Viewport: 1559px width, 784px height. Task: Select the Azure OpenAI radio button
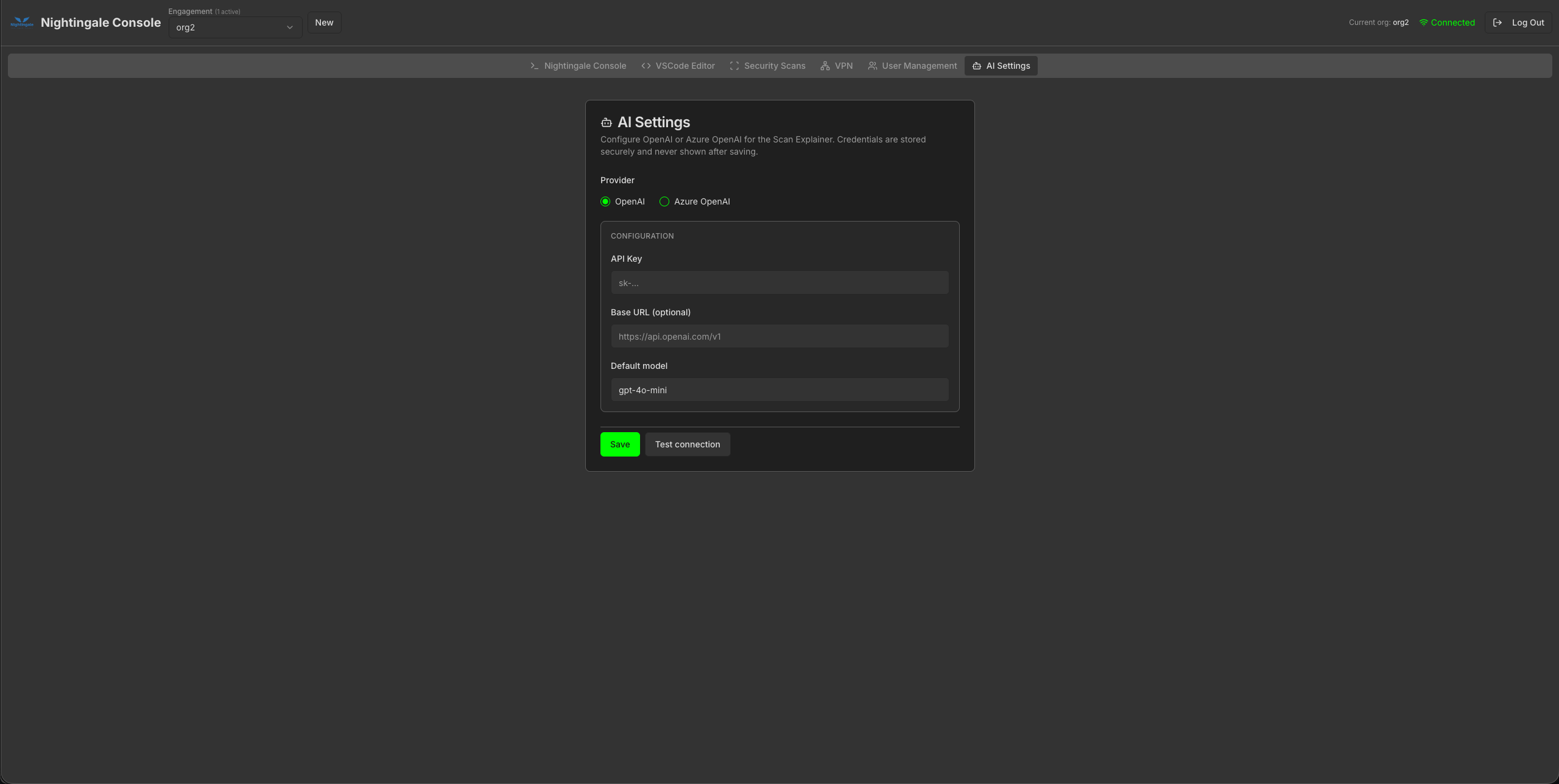tap(664, 201)
